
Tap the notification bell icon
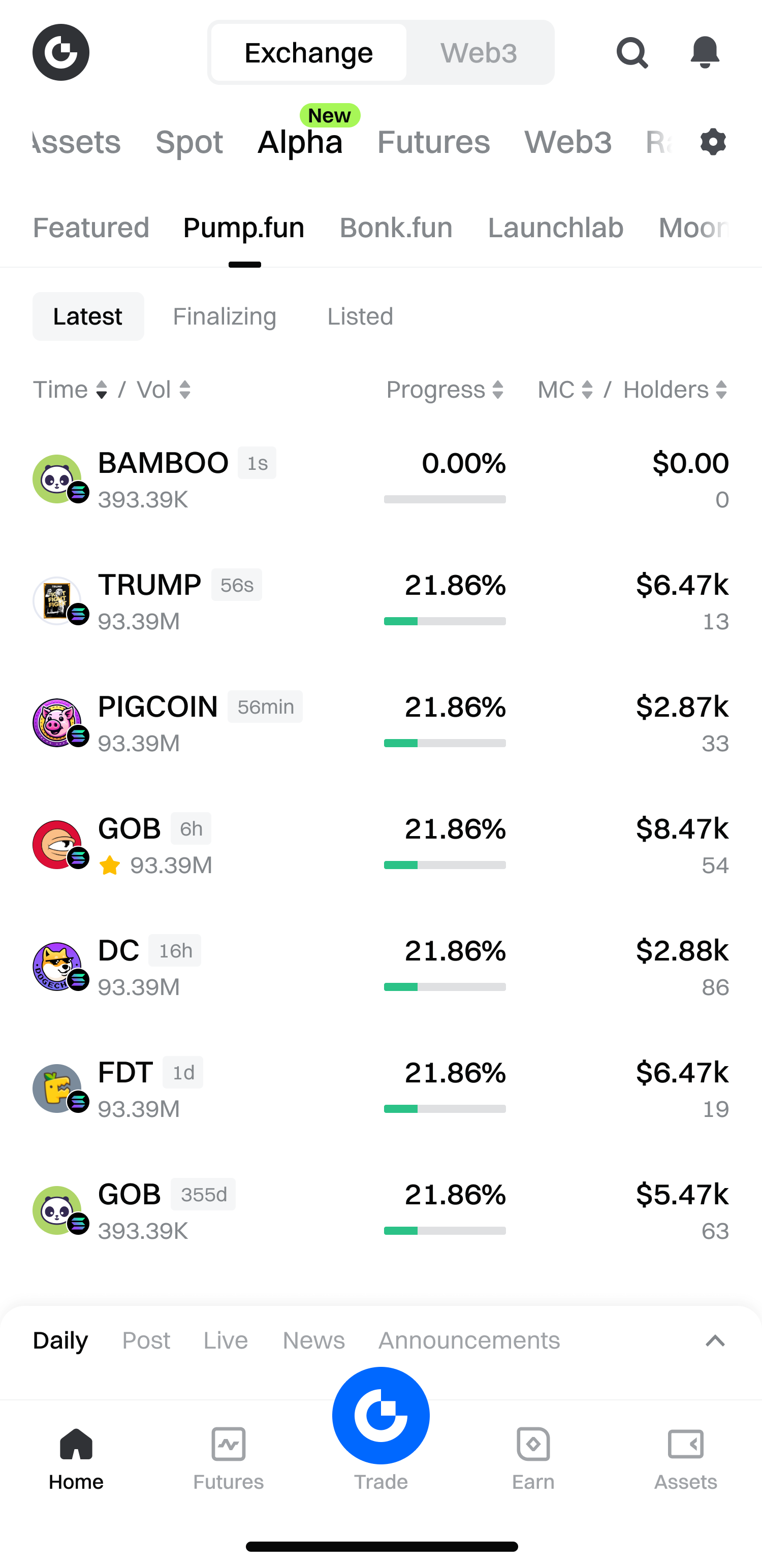click(705, 53)
